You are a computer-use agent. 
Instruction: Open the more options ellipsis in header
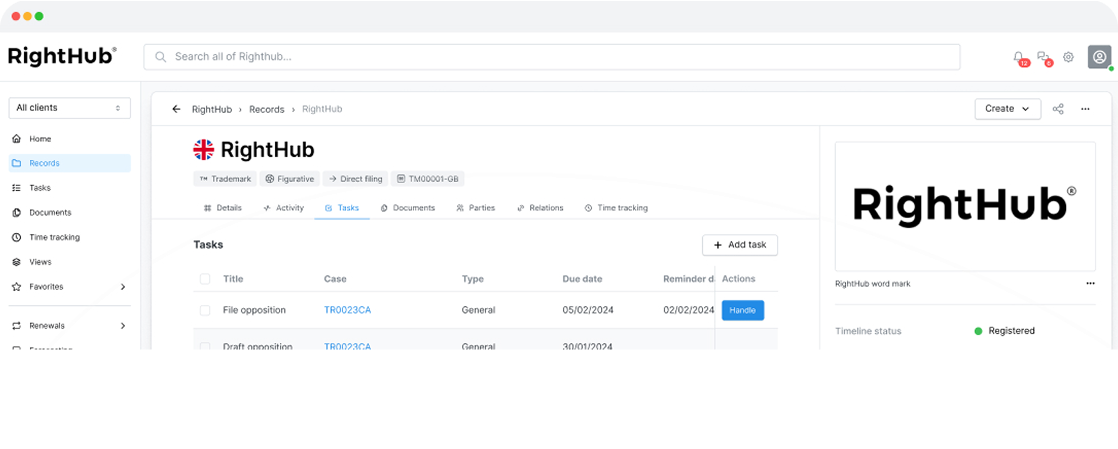1085,109
